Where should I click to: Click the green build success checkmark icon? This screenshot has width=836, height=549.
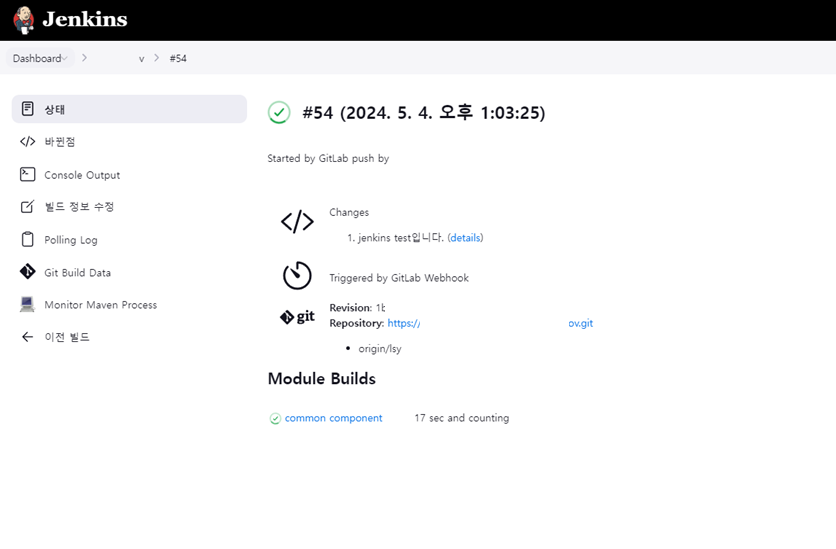[x=279, y=112]
